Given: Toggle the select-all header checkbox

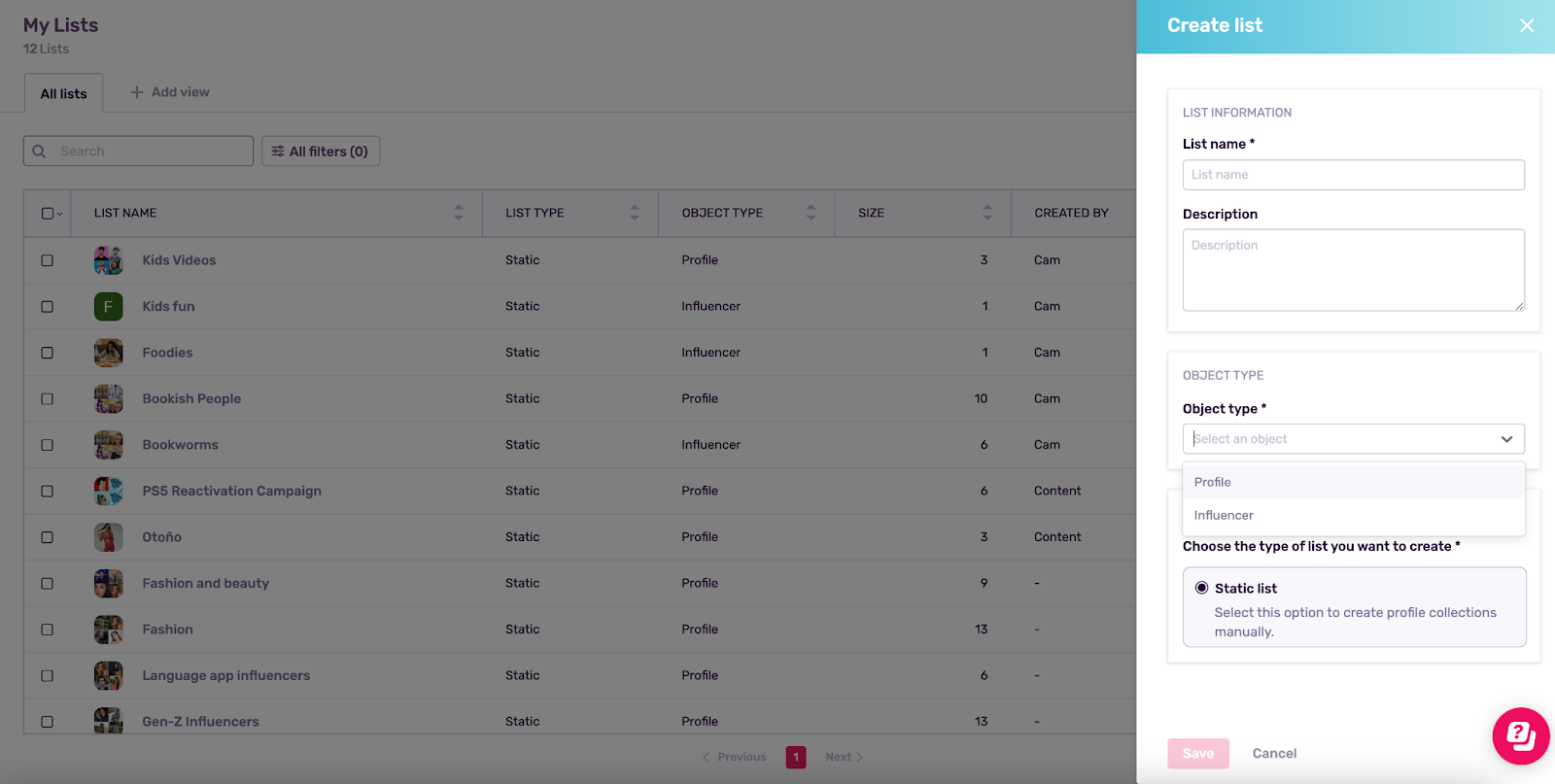Looking at the screenshot, I should pyautogui.click(x=47, y=214).
